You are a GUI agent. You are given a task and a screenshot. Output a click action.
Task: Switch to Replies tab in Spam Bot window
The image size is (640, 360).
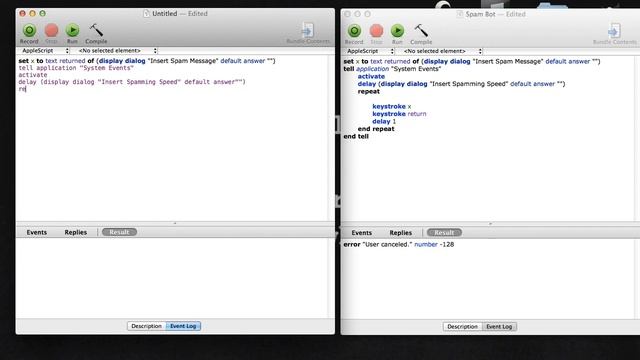pos(400,233)
